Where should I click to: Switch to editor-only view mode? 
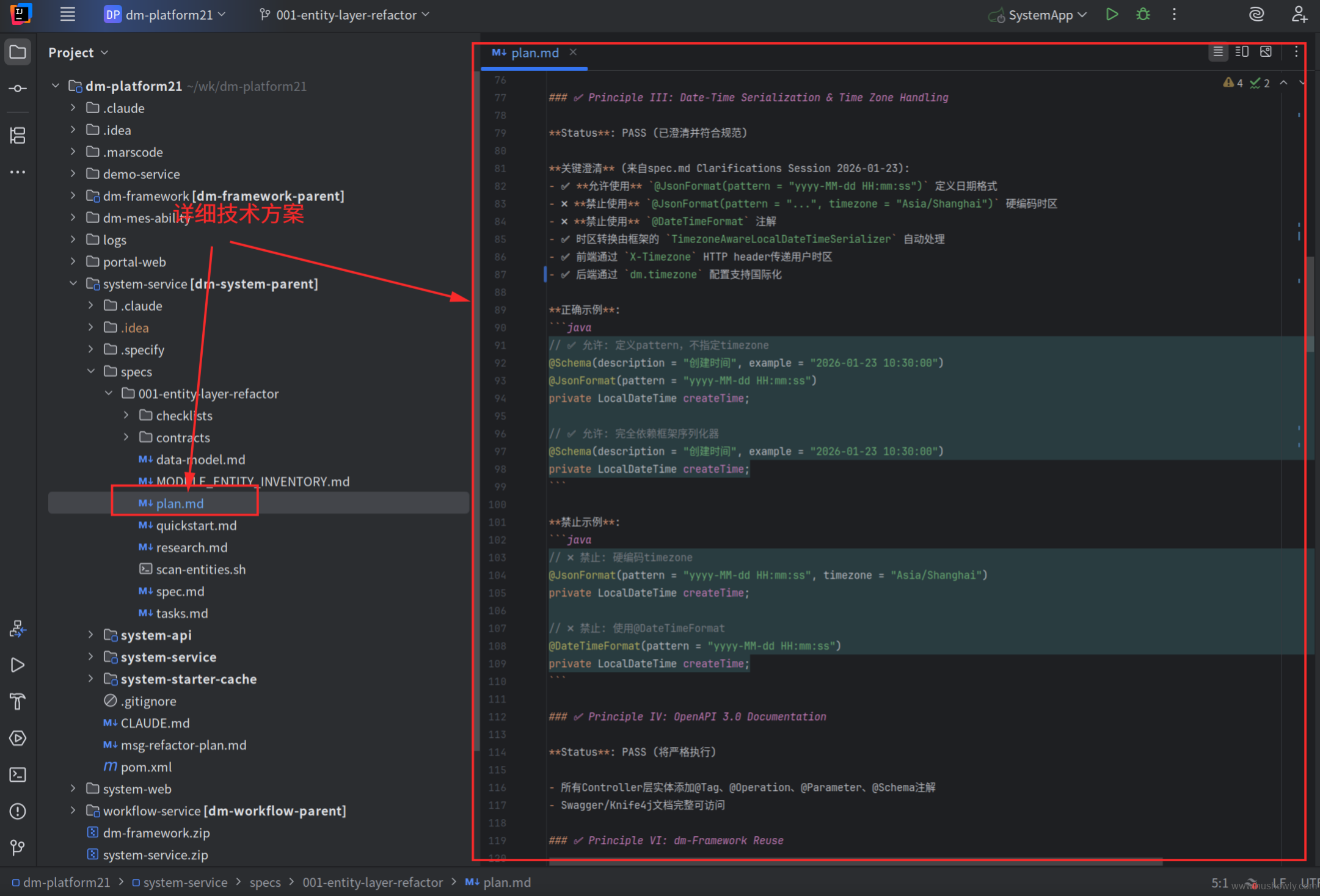[x=1217, y=52]
